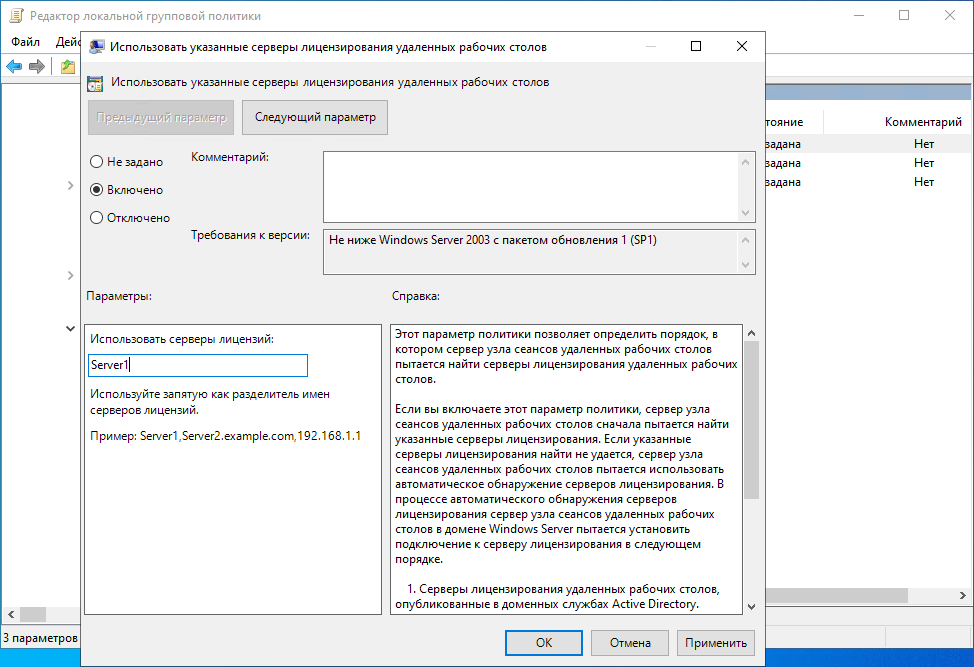Click the up arrow in the Требования к версии box
Viewport: 974px width, 667px height.
coord(745,240)
